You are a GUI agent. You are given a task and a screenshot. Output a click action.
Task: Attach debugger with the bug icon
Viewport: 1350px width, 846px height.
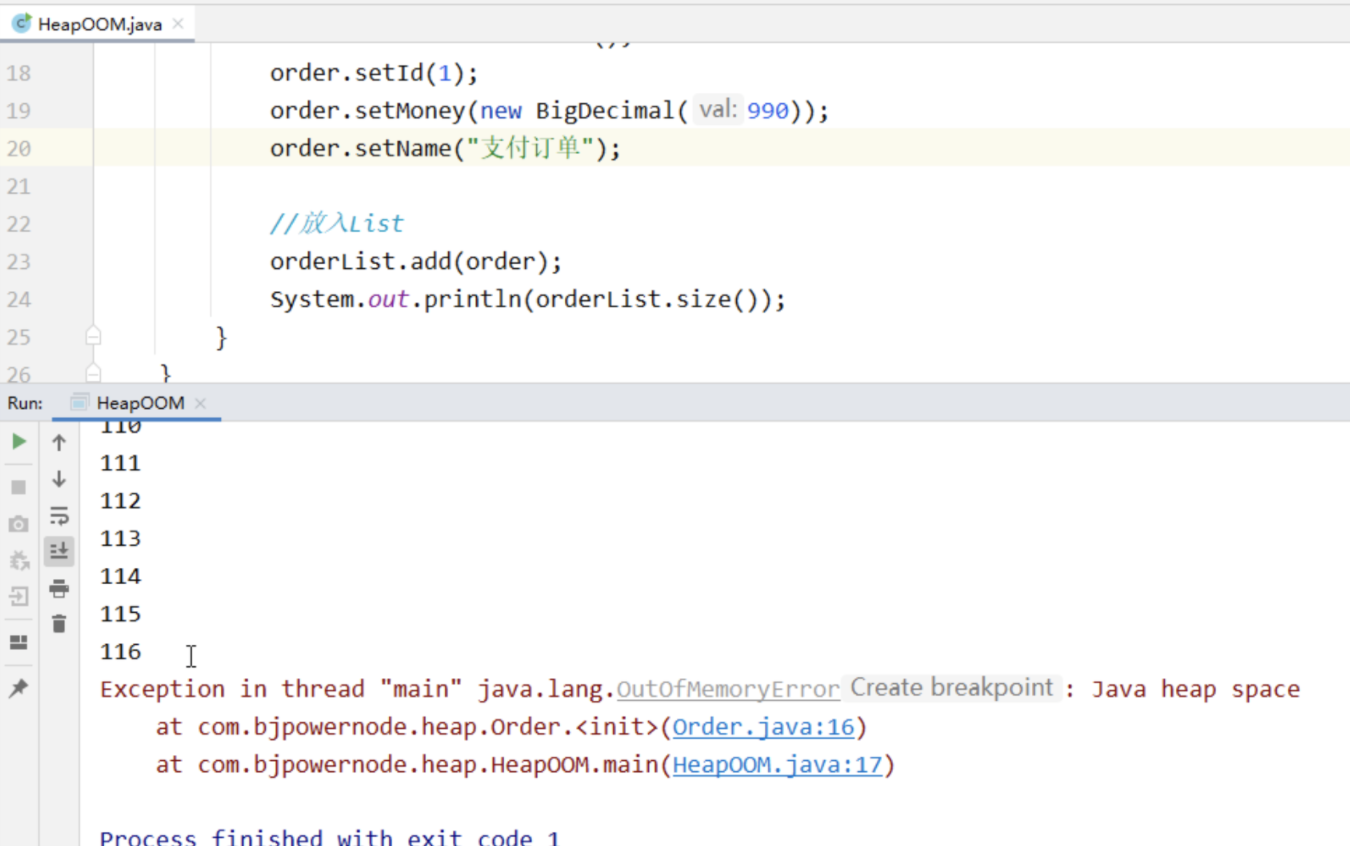coord(19,560)
